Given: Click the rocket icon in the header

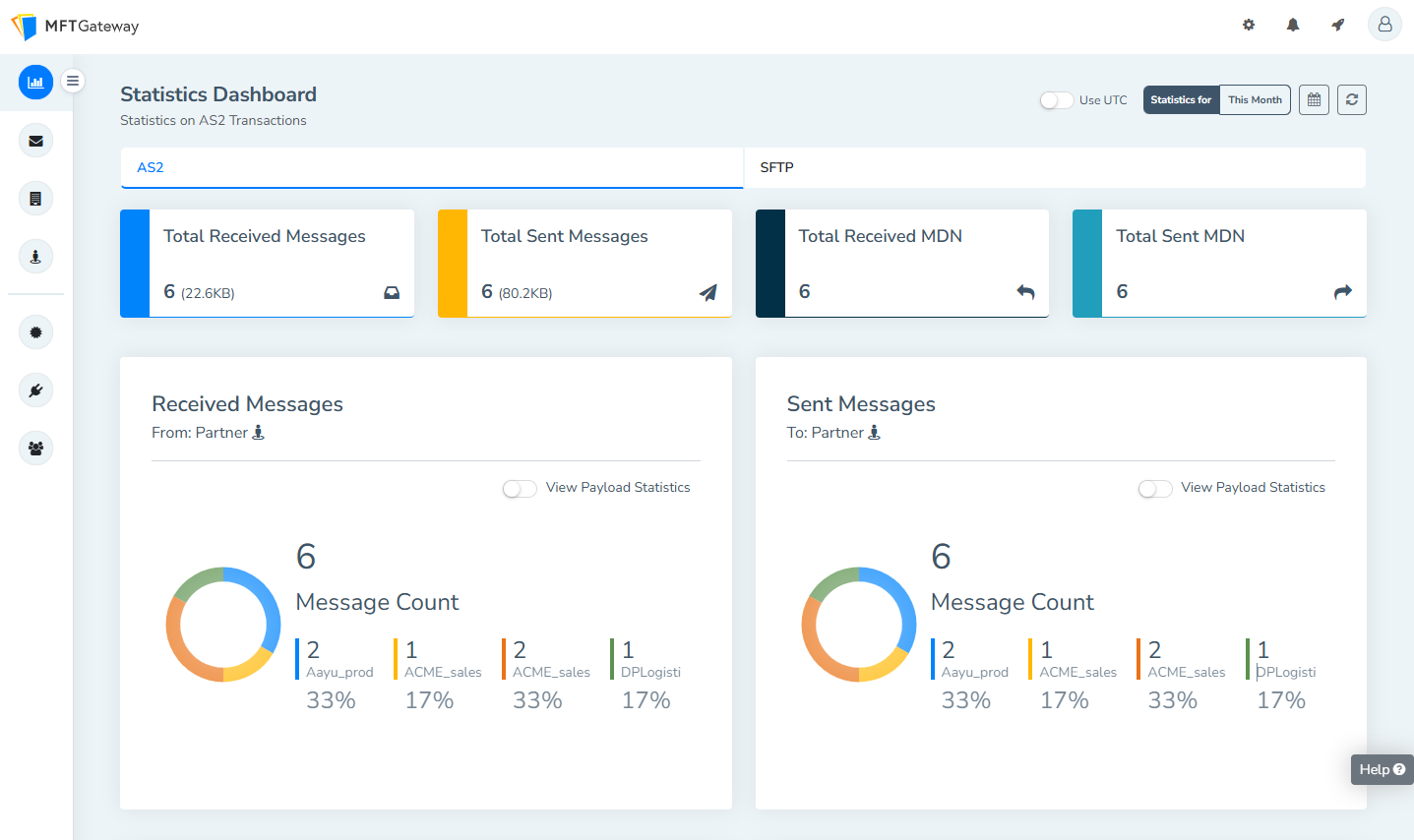Looking at the screenshot, I should pos(1338,25).
